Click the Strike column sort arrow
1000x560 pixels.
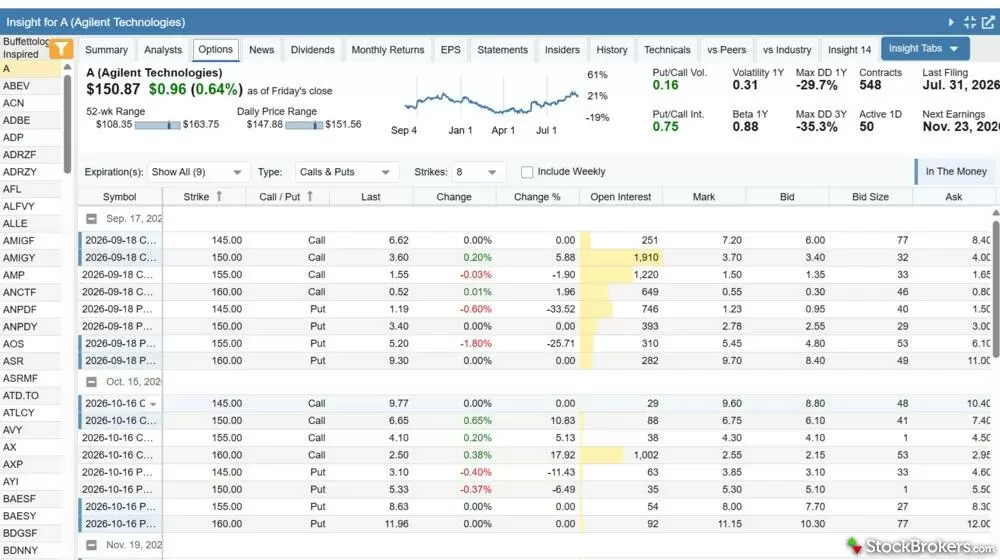(219, 196)
